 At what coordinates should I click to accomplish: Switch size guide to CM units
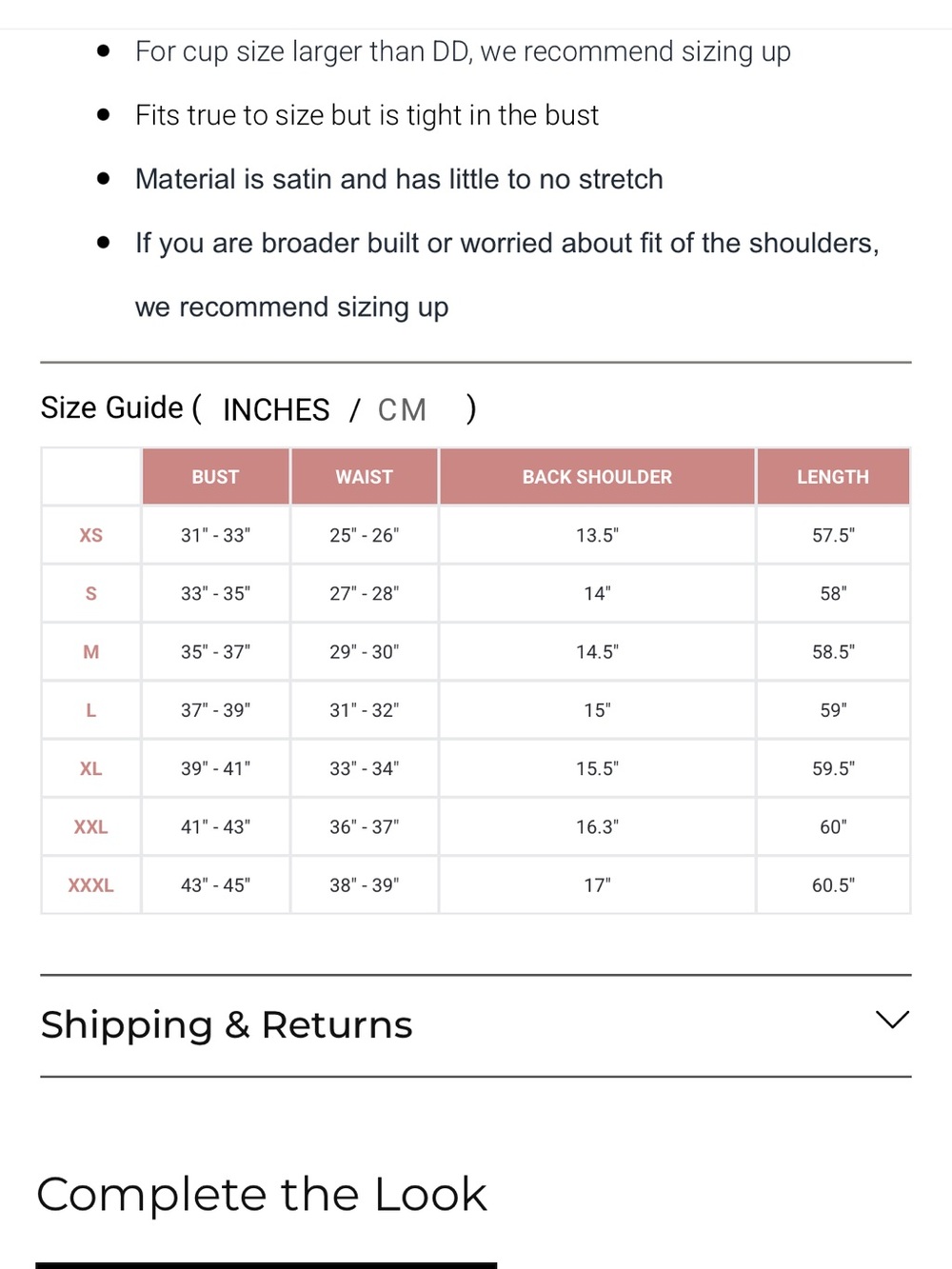click(402, 409)
